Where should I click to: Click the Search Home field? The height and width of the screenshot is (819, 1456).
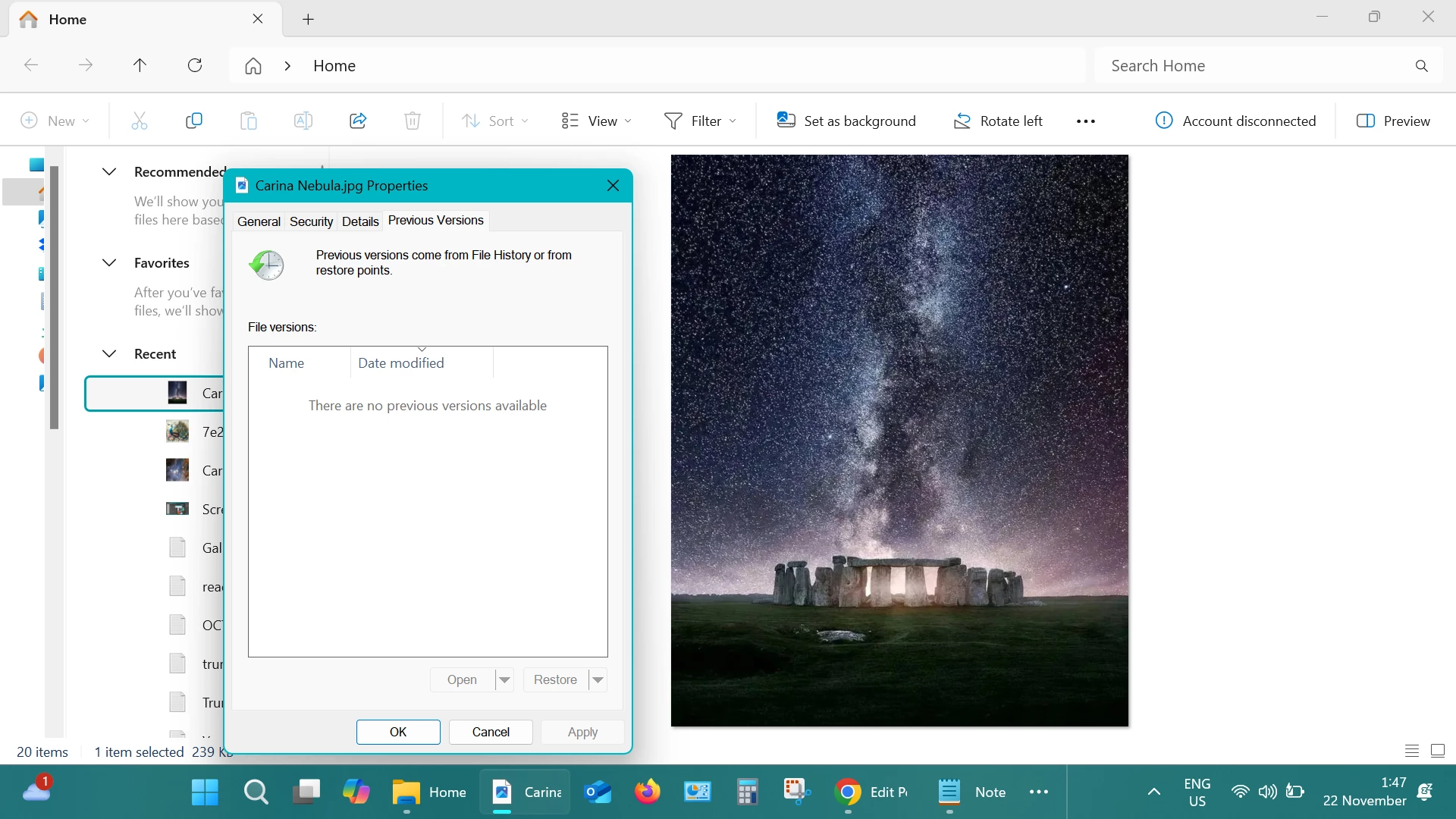click(1251, 66)
